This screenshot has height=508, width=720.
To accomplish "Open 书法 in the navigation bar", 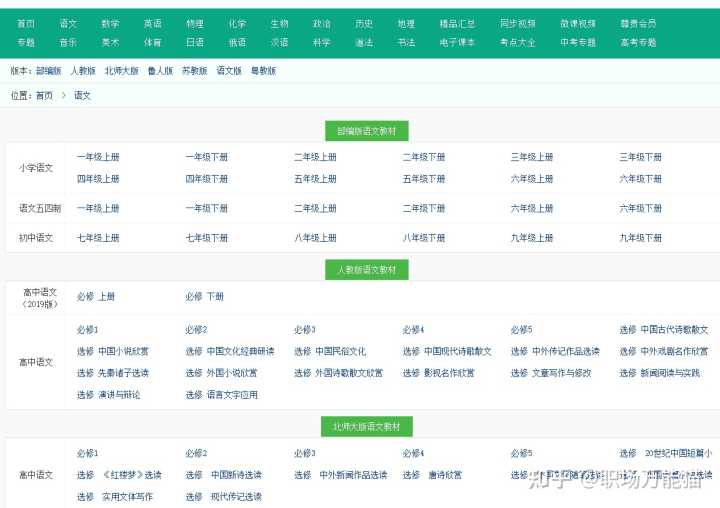I will [x=406, y=42].
